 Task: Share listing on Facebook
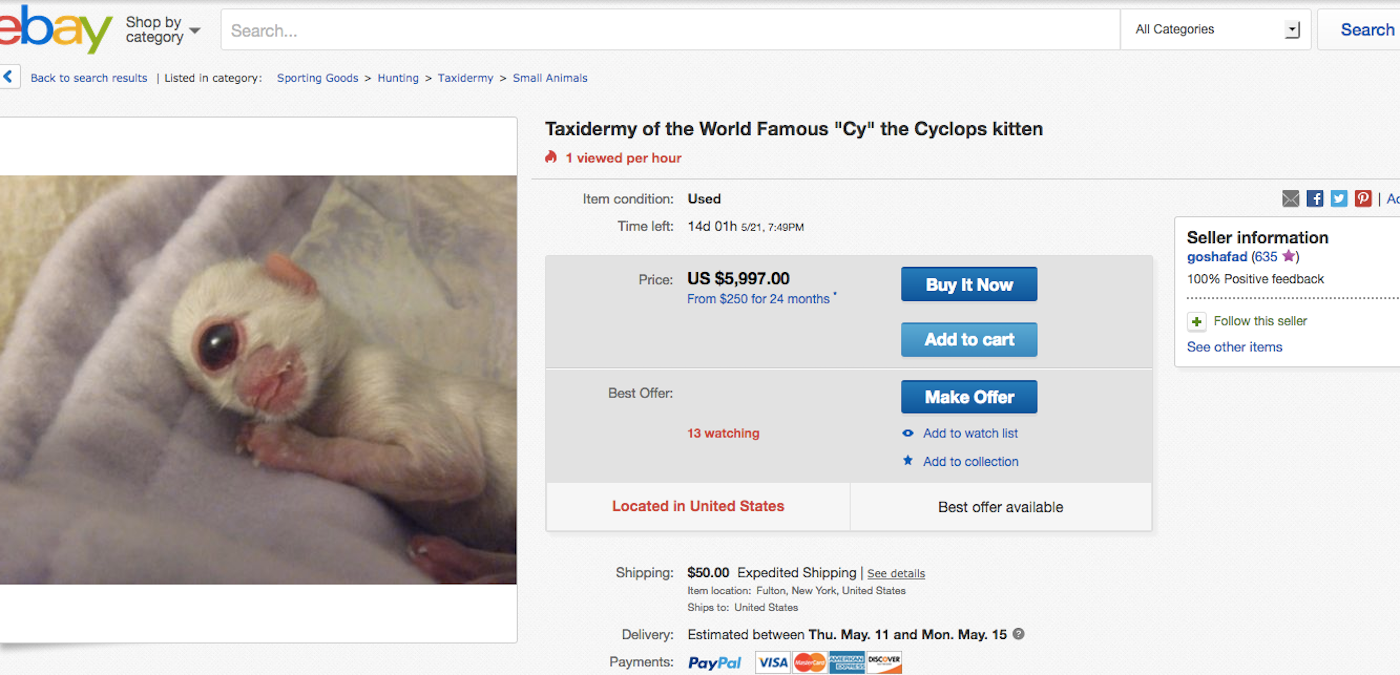click(x=1315, y=199)
